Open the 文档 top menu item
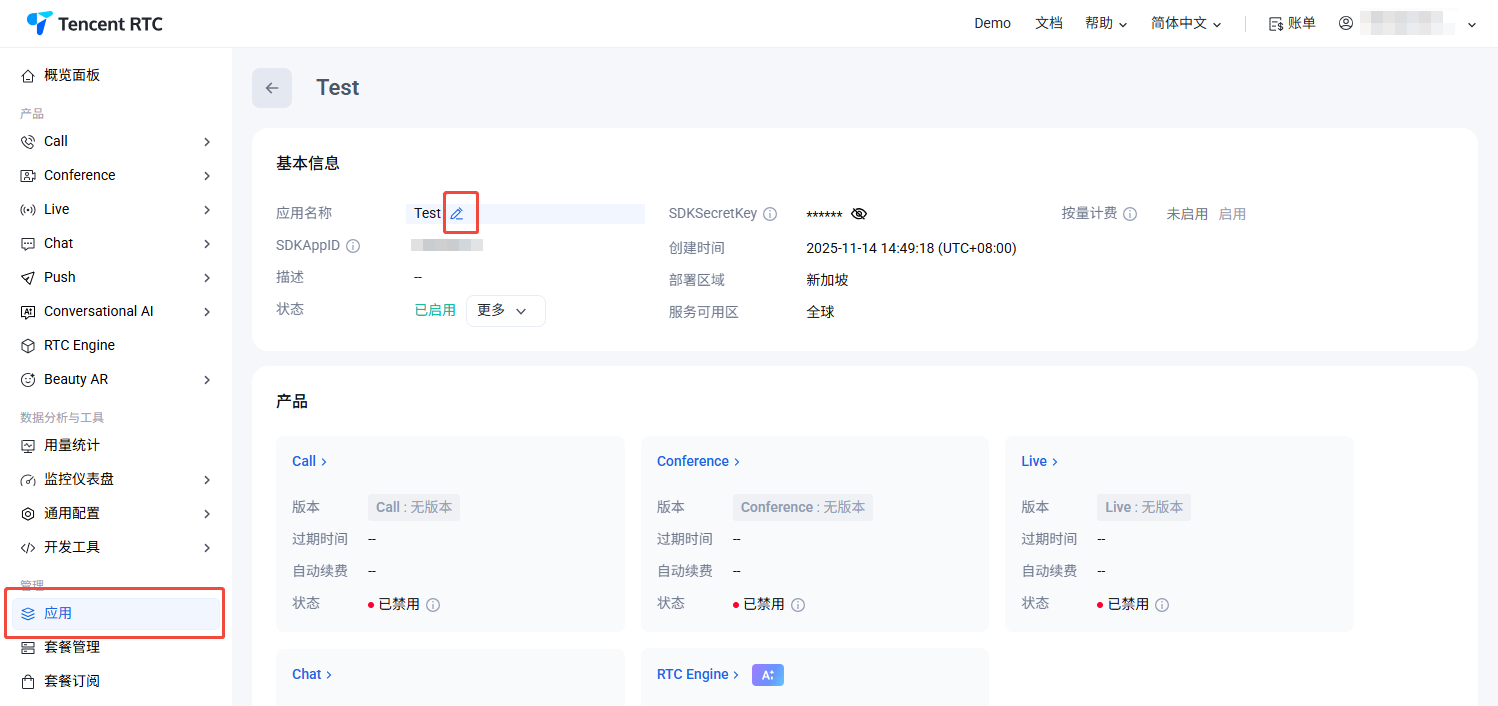This screenshot has height=706, width=1498. tap(1049, 23)
